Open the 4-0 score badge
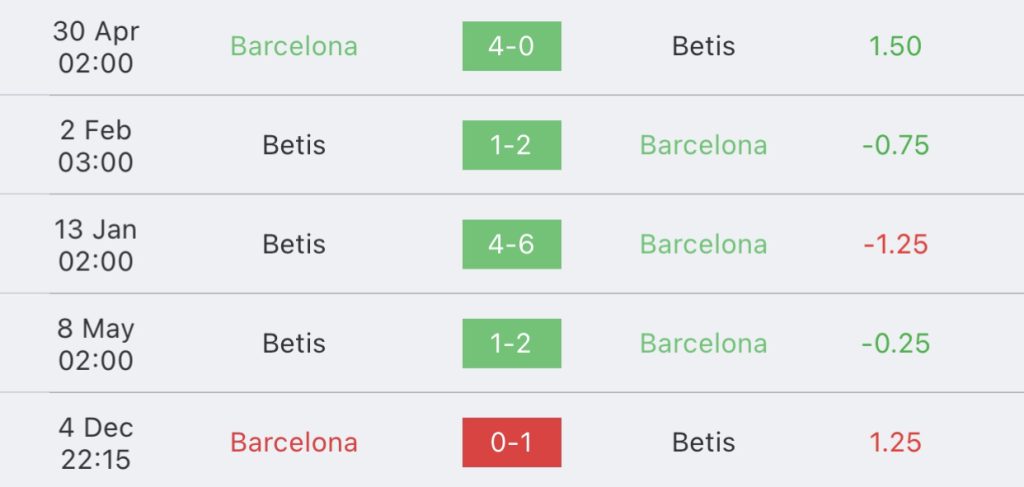Image resolution: width=1024 pixels, height=487 pixels. 511,46
